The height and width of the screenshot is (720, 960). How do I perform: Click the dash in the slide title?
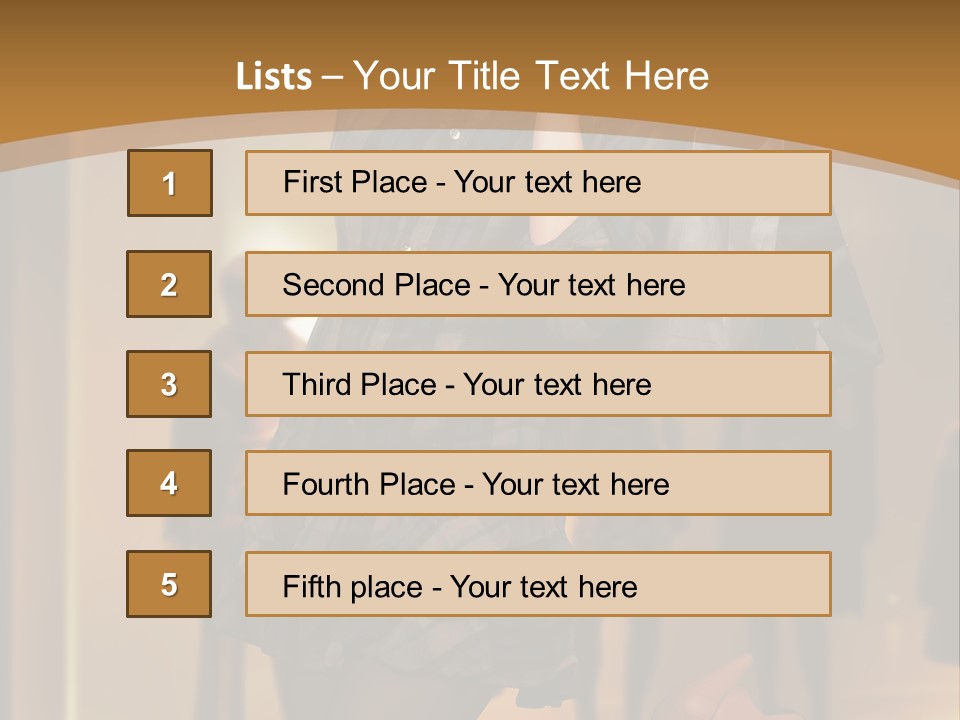point(333,77)
